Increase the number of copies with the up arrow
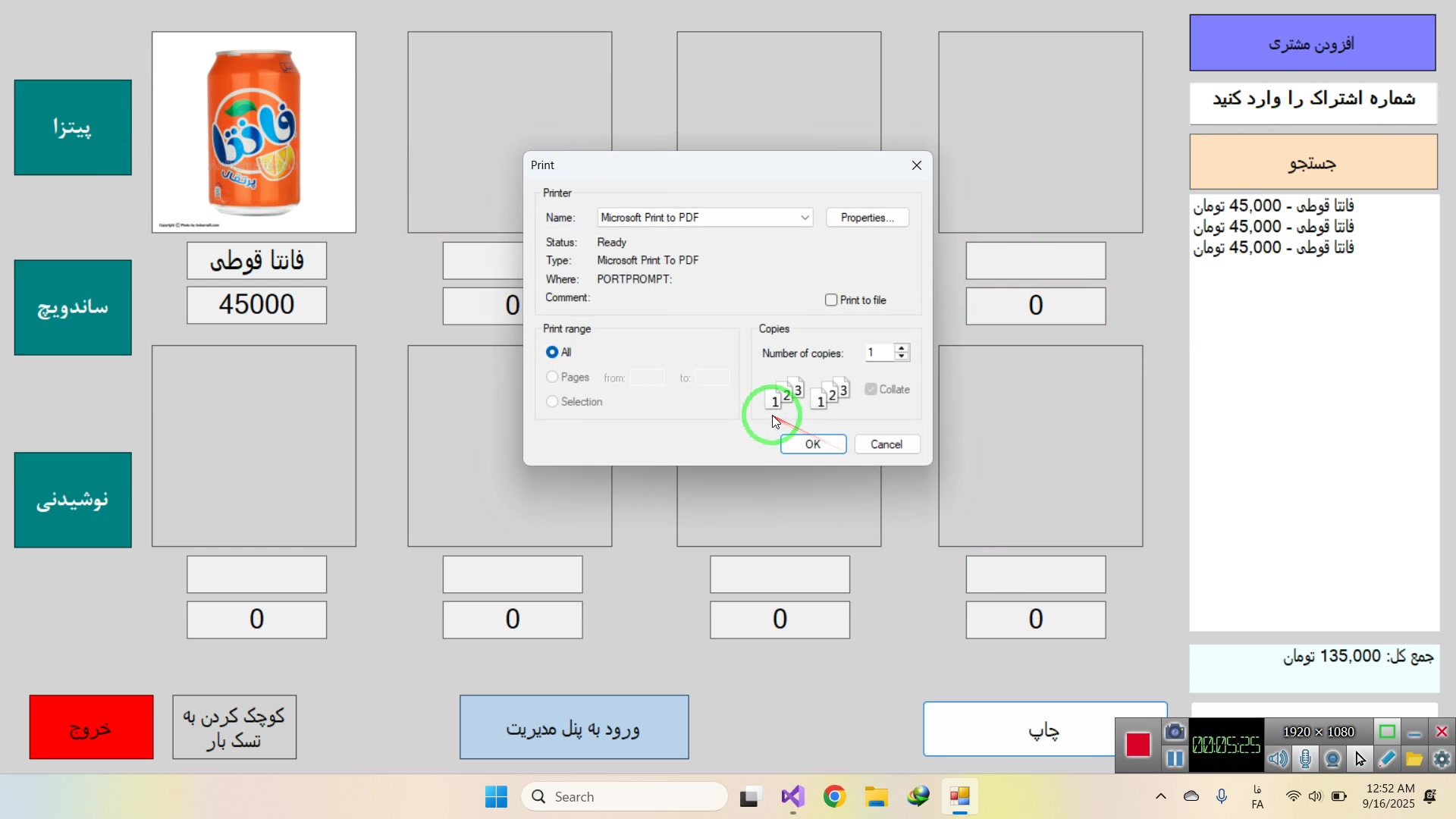1456x819 pixels. 902,348
